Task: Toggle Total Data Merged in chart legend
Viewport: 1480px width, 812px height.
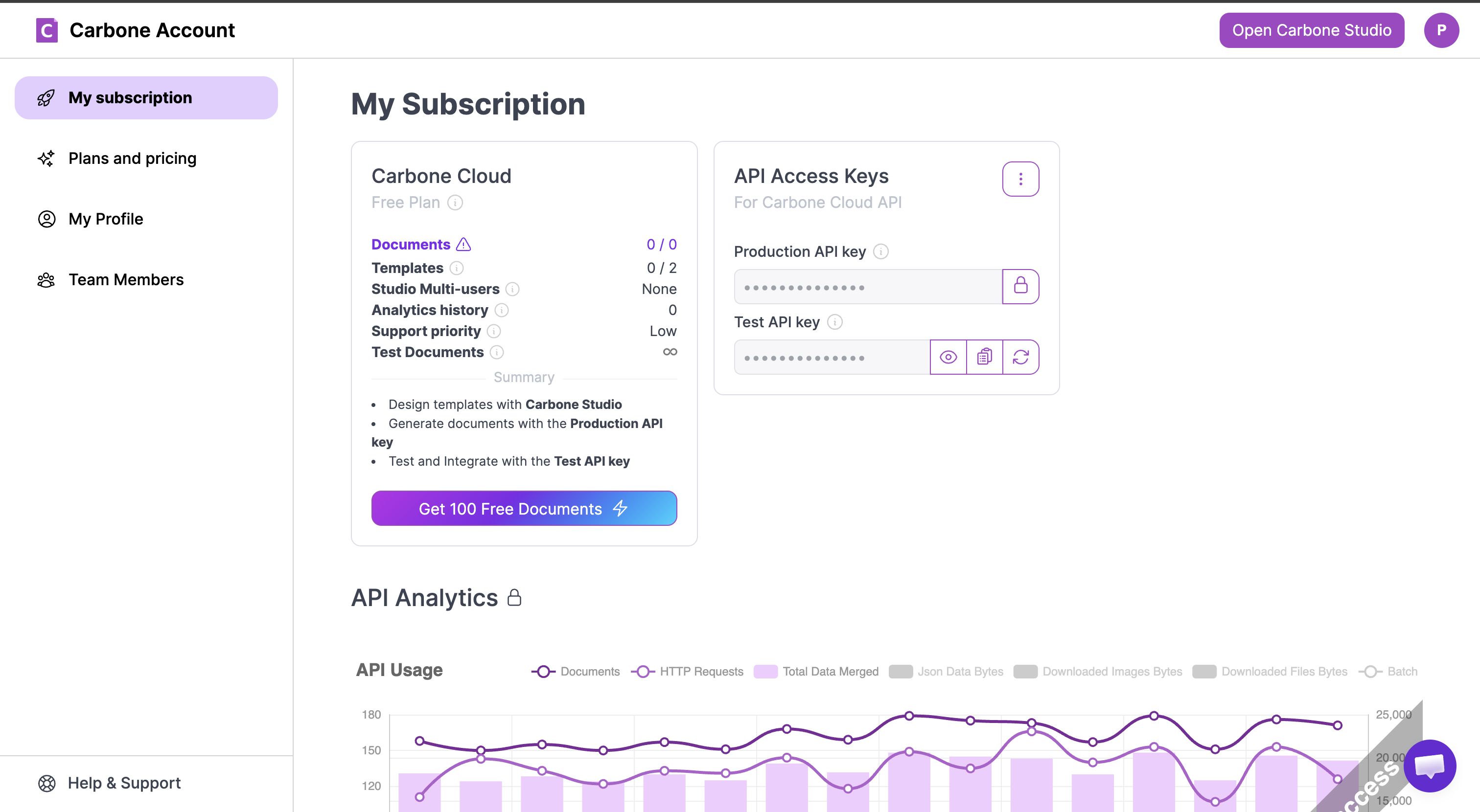Action: (x=816, y=671)
